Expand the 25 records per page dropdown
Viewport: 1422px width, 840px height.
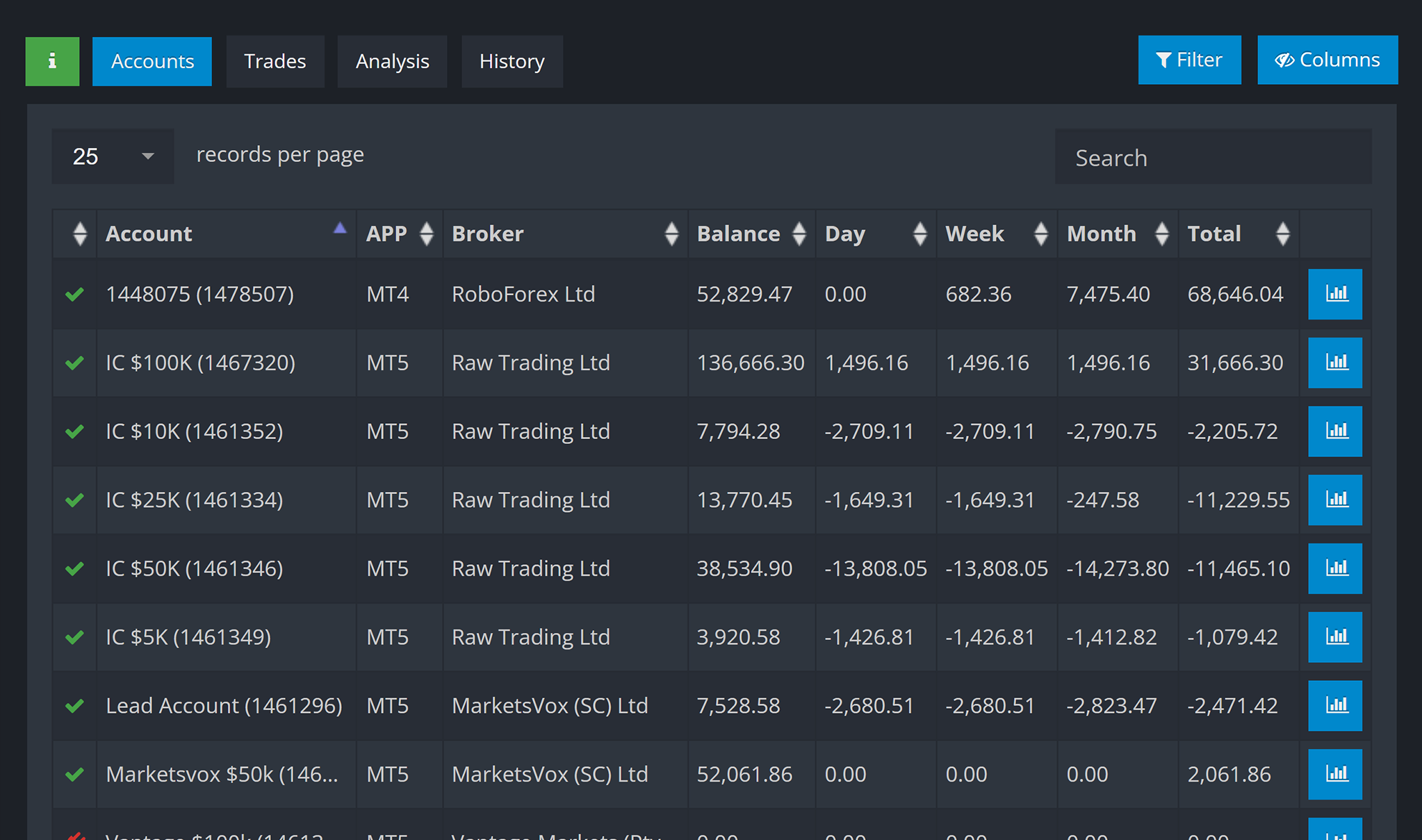[x=113, y=156]
